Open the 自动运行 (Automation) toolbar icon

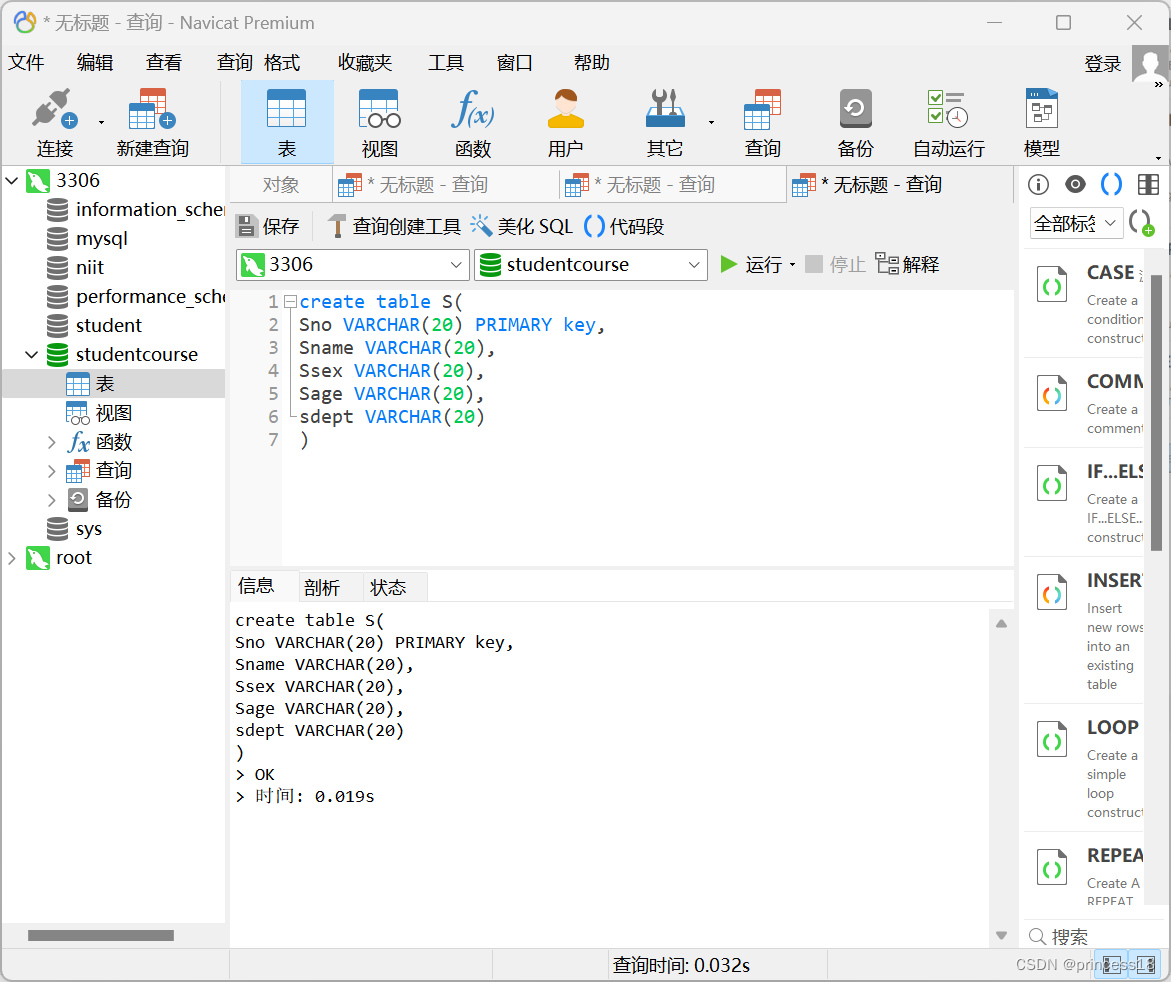[946, 120]
